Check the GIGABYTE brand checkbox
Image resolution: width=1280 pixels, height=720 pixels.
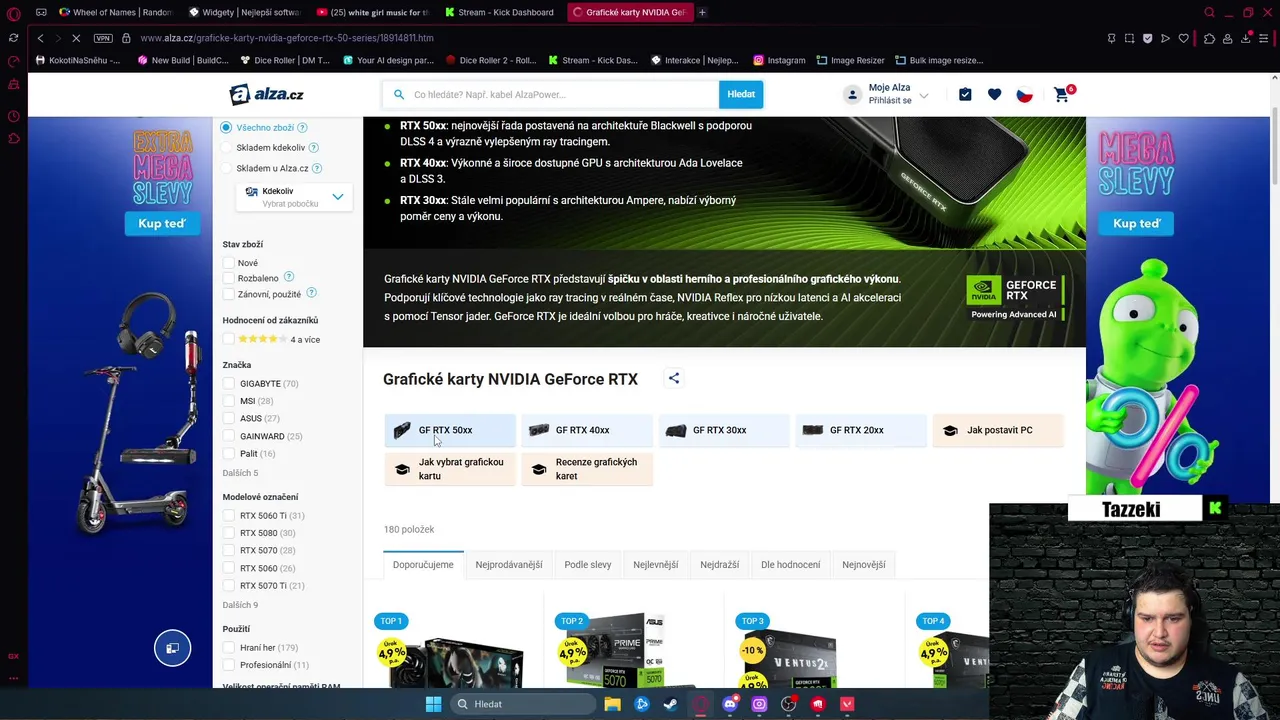[229, 384]
